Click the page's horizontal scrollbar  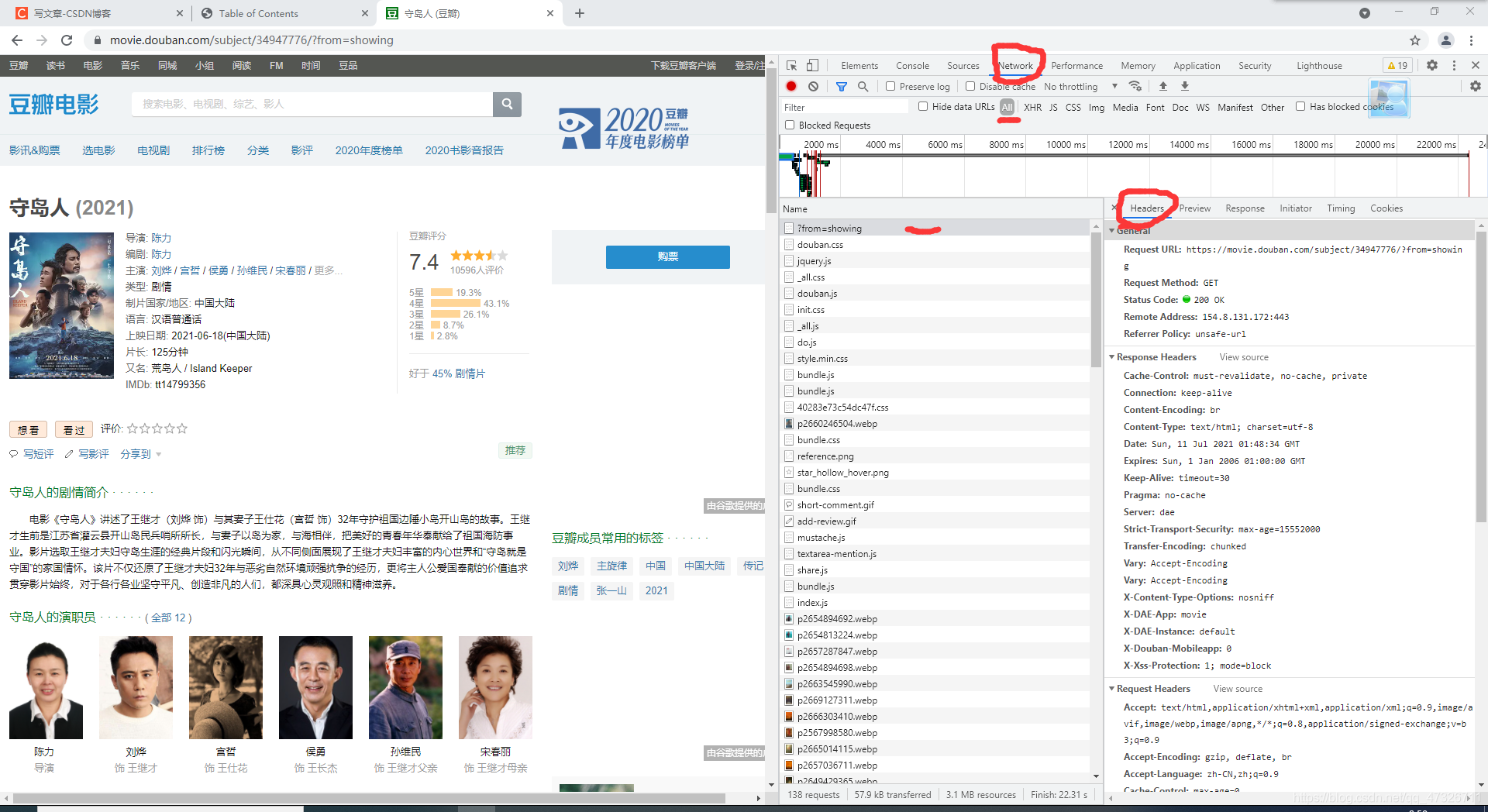click(369, 798)
